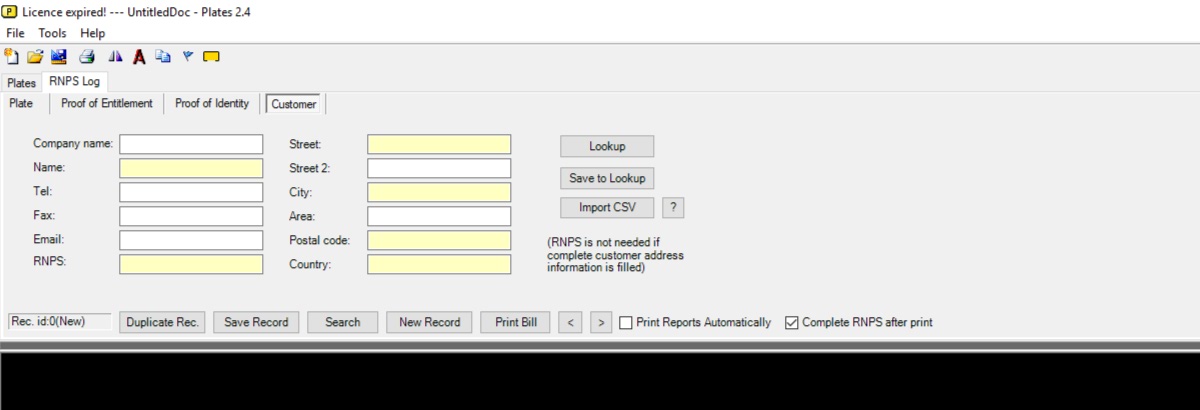Click the blue flag toolbar icon
Image resolution: width=1200 pixels, height=410 pixels.
187,56
